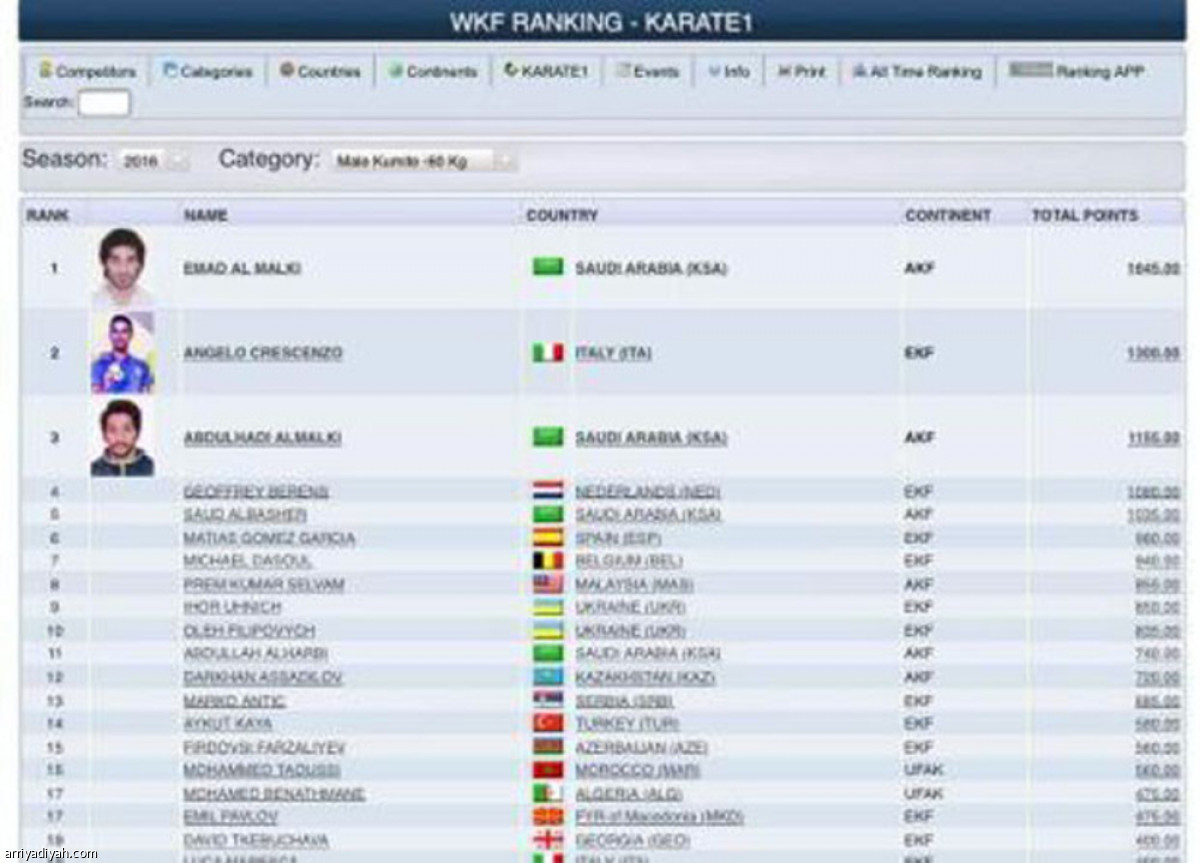Image resolution: width=1200 pixels, height=863 pixels.
Task: Click Emad Al Malki's profile photo
Action: [122, 267]
